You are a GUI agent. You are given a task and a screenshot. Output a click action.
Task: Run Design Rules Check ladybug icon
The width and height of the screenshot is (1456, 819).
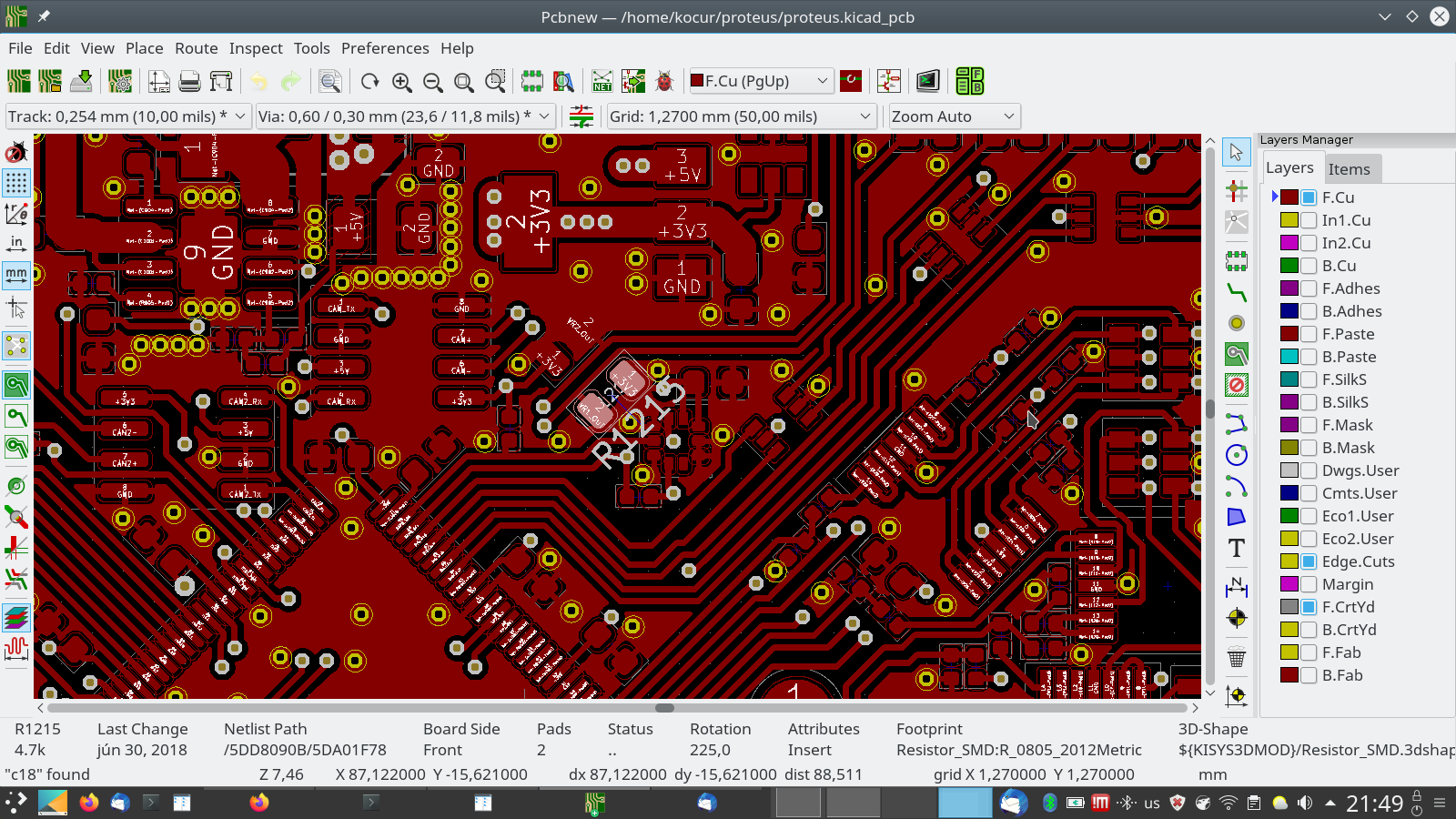664,81
